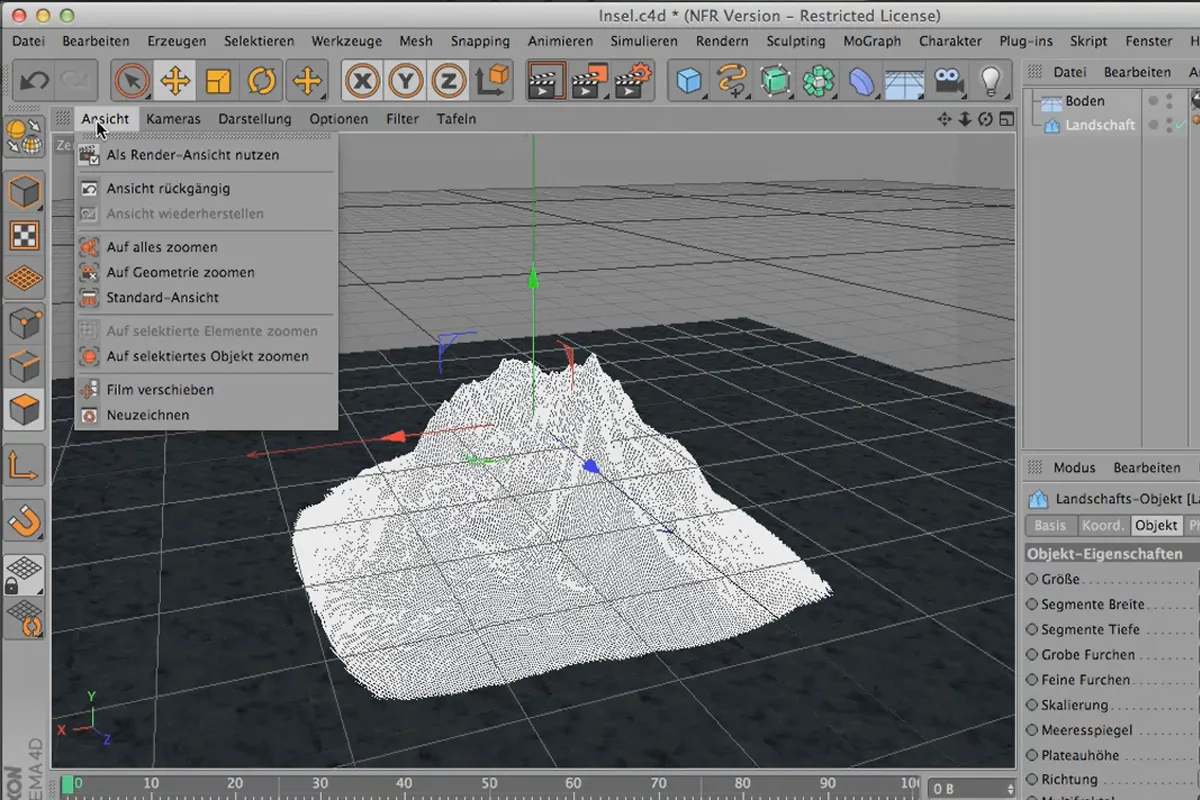
Task: Activate the Scale tool
Action: 219,81
